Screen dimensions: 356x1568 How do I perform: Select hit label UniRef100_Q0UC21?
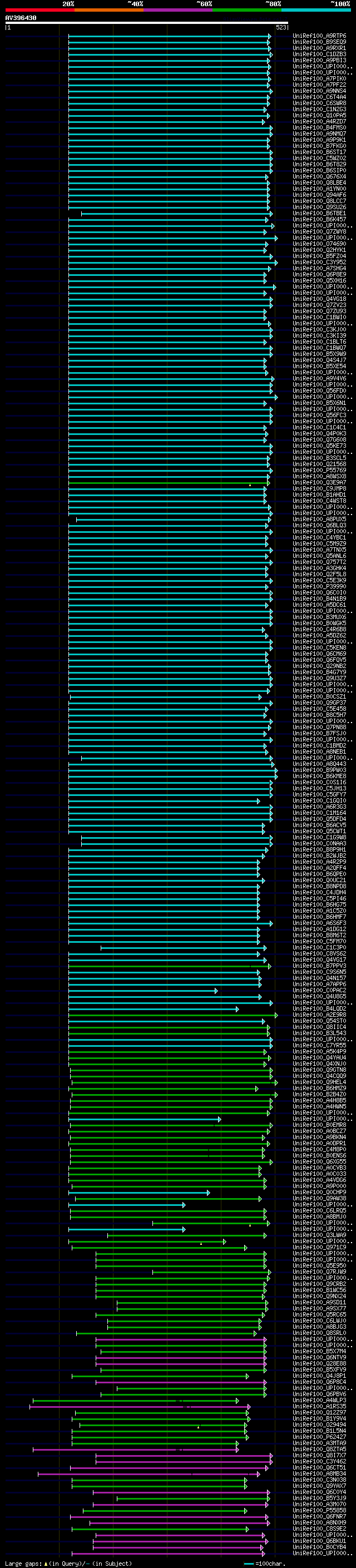(319, 879)
